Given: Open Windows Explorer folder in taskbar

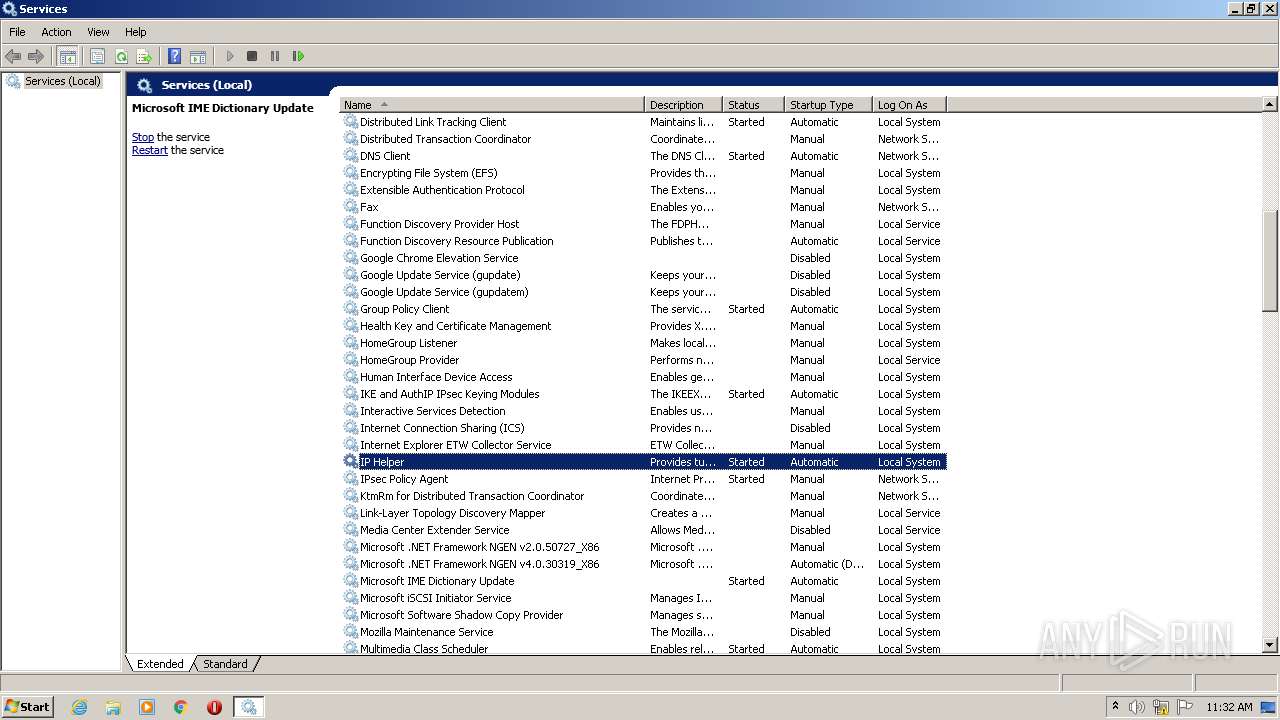Looking at the screenshot, I should click(113, 707).
